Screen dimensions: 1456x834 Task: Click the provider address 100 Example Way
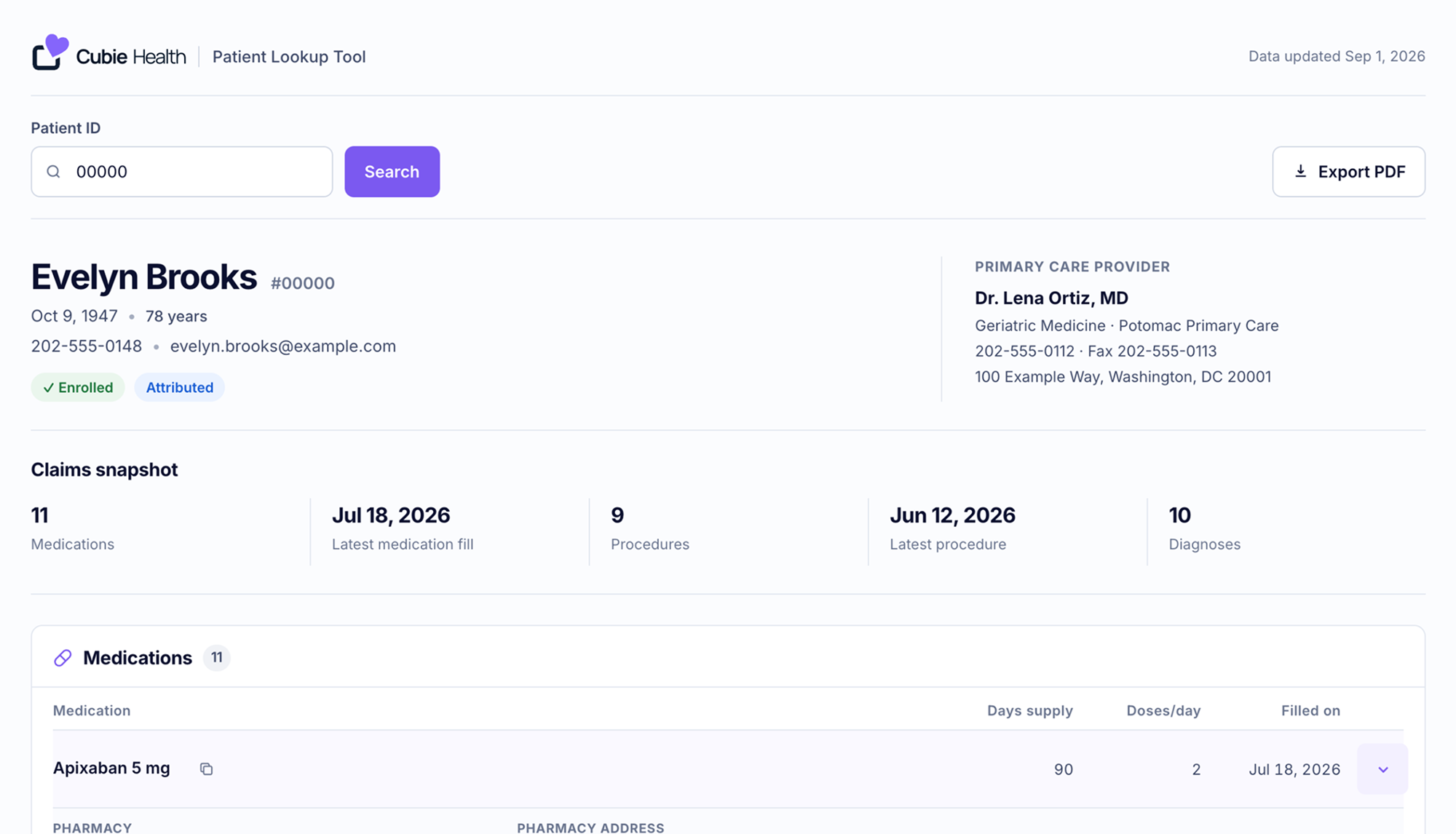pyautogui.click(x=1123, y=377)
